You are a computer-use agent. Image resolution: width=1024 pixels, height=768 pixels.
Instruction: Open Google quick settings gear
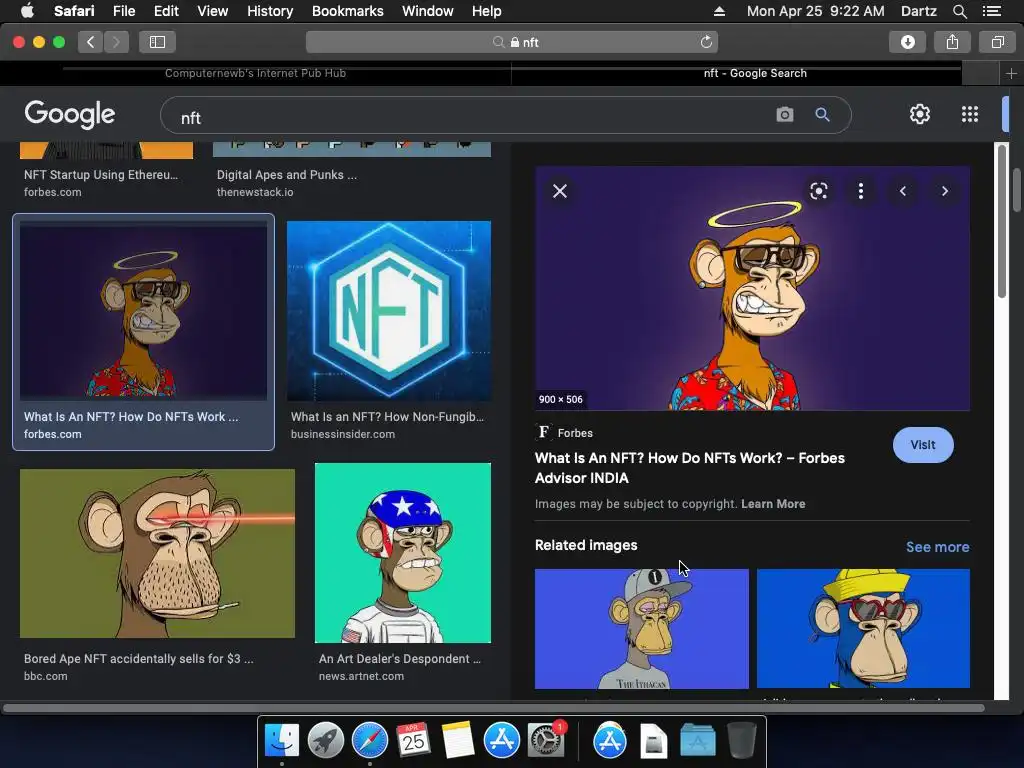(x=920, y=114)
